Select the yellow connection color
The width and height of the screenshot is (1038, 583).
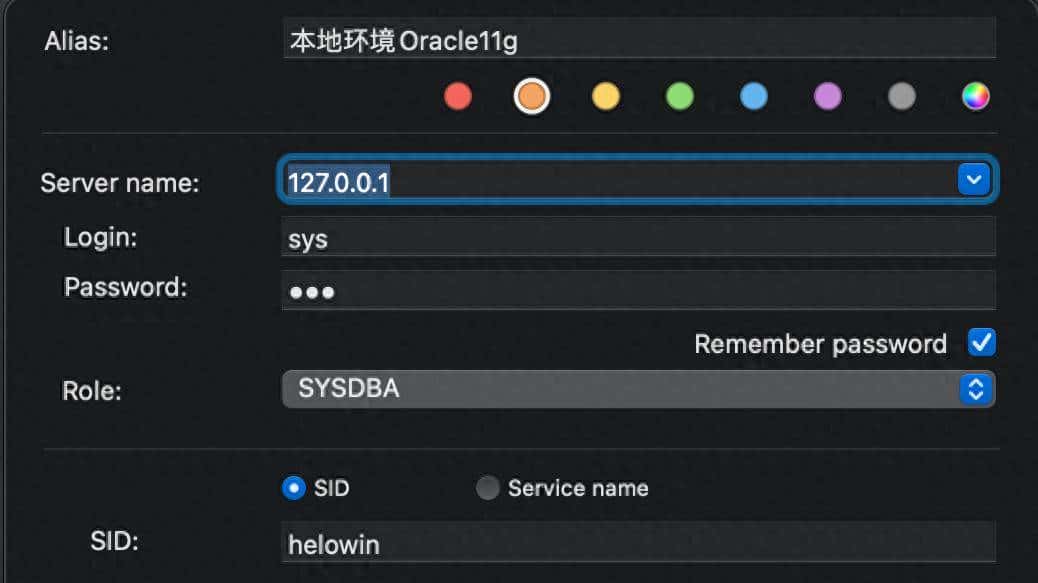click(x=605, y=96)
